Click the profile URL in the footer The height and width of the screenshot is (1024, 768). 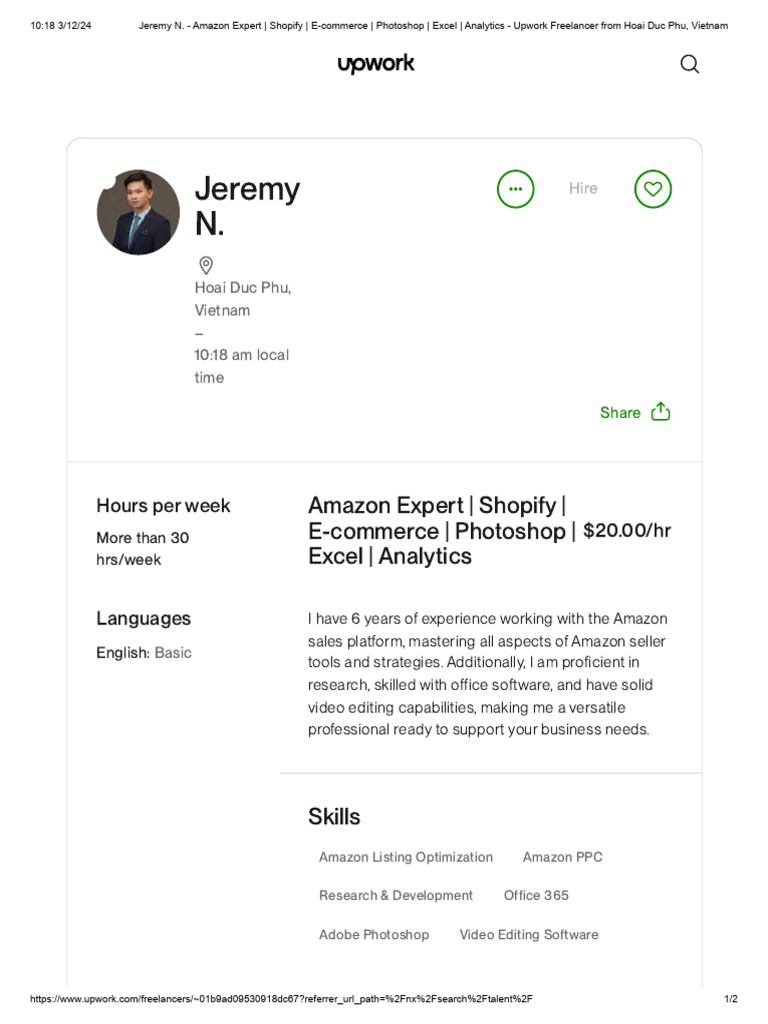pyautogui.click(x=281, y=999)
